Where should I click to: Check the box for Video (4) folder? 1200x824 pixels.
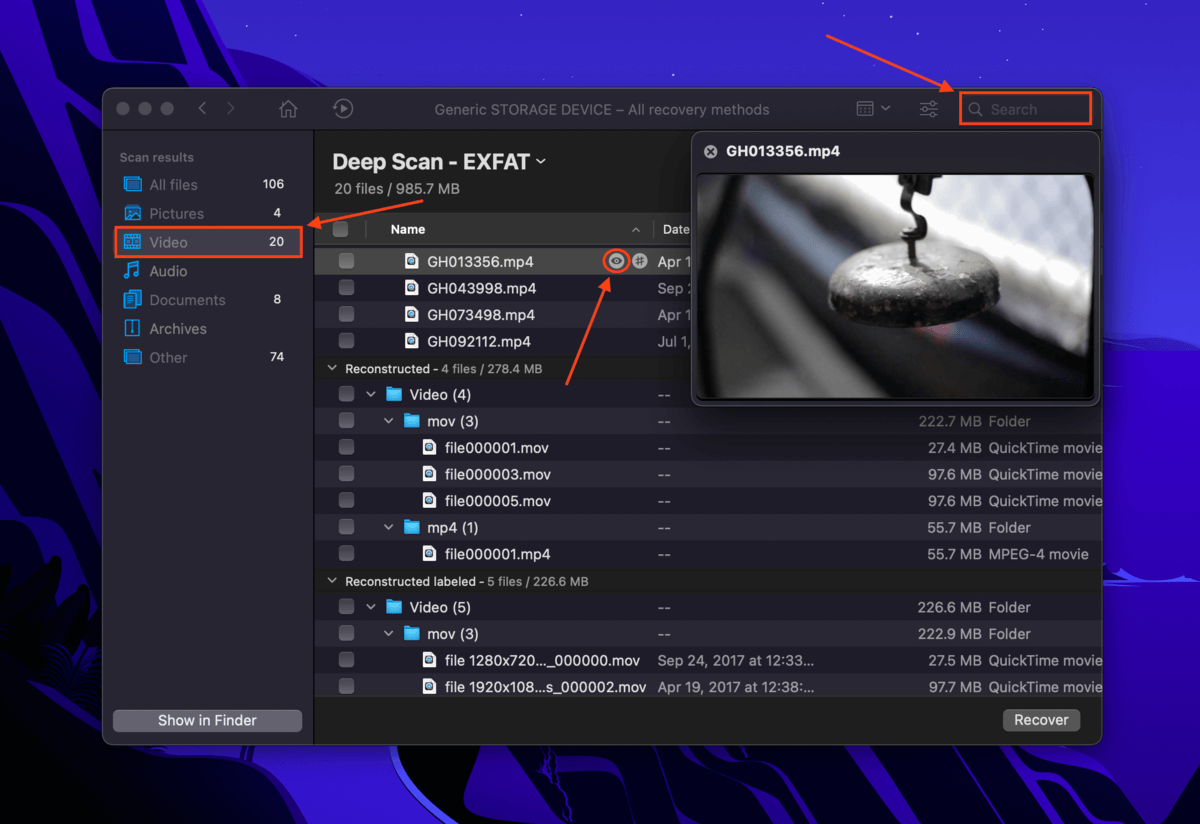click(x=346, y=394)
